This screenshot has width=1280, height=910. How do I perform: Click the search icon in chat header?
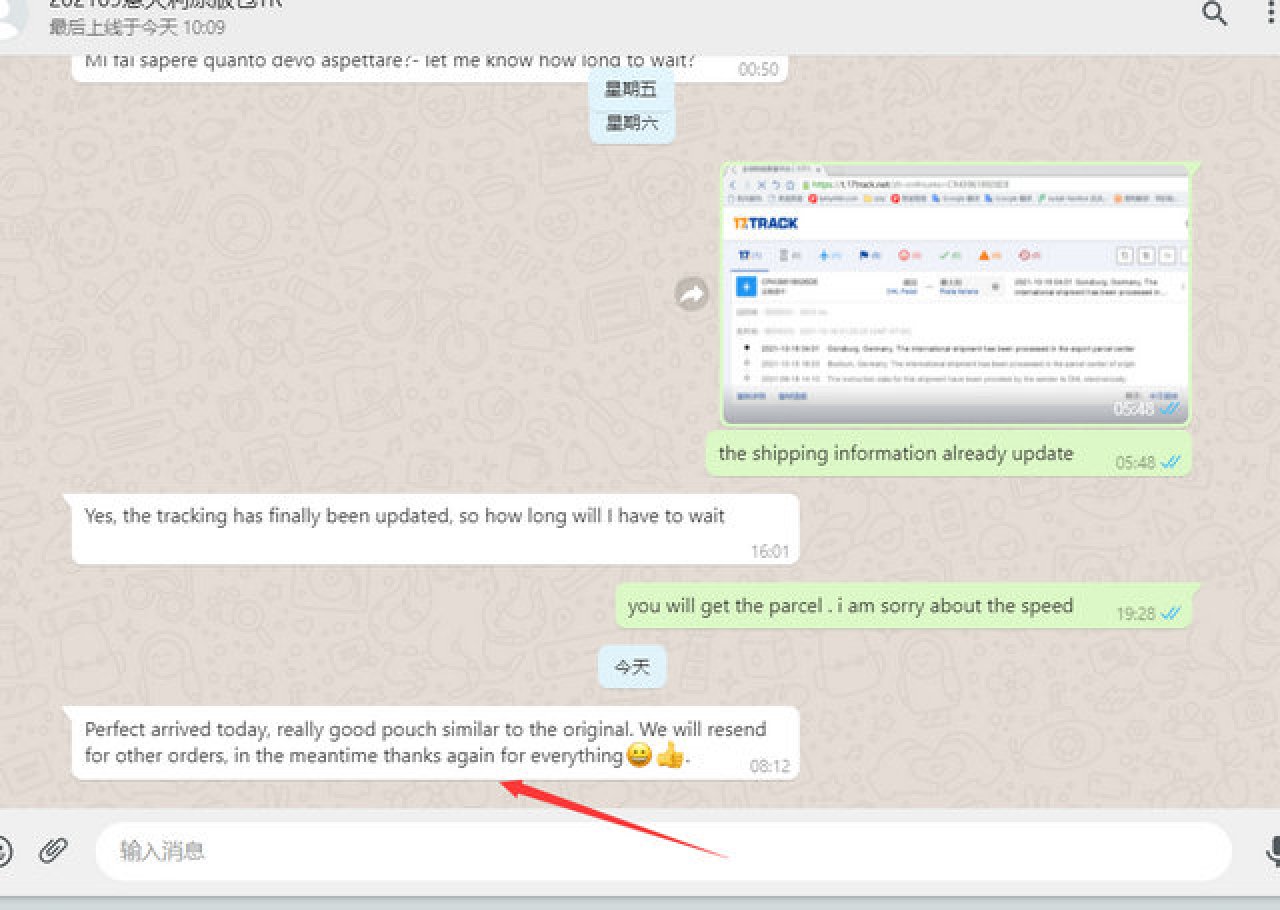[x=1214, y=14]
